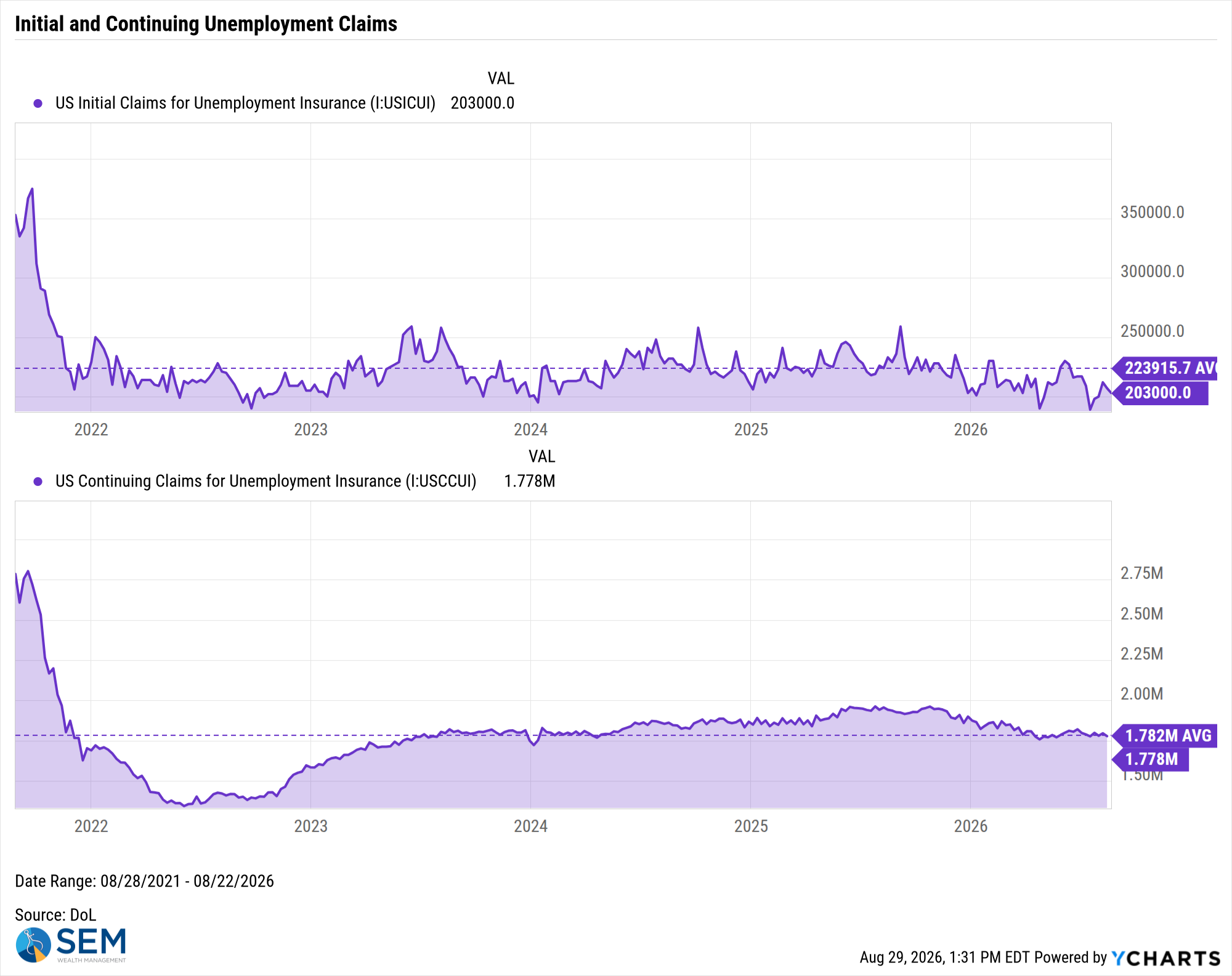Click the 2026 label under the lower chart
Viewport: 1232px width, 976px height.
point(971,826)
